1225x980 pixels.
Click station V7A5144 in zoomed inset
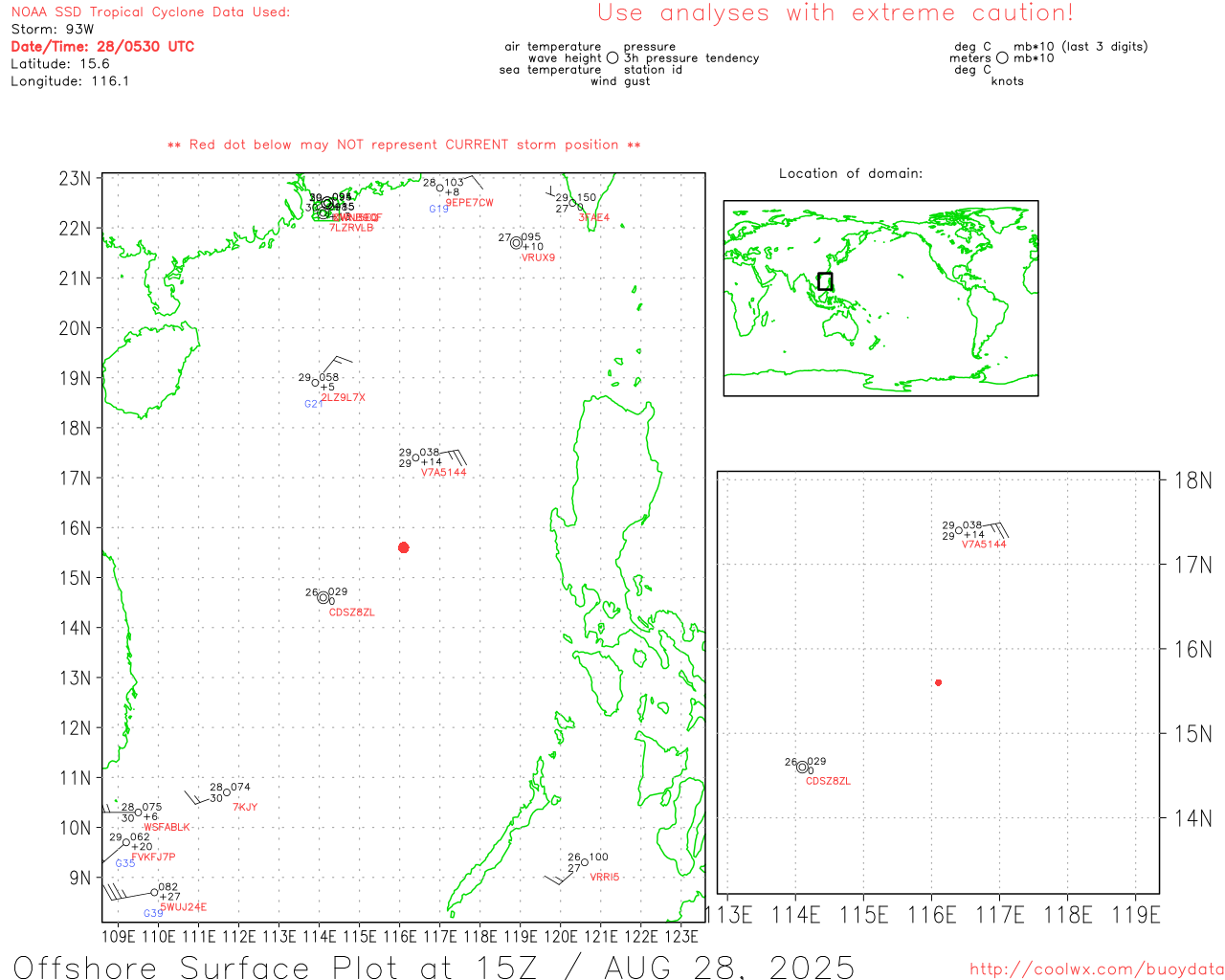(x=984, y=545)
